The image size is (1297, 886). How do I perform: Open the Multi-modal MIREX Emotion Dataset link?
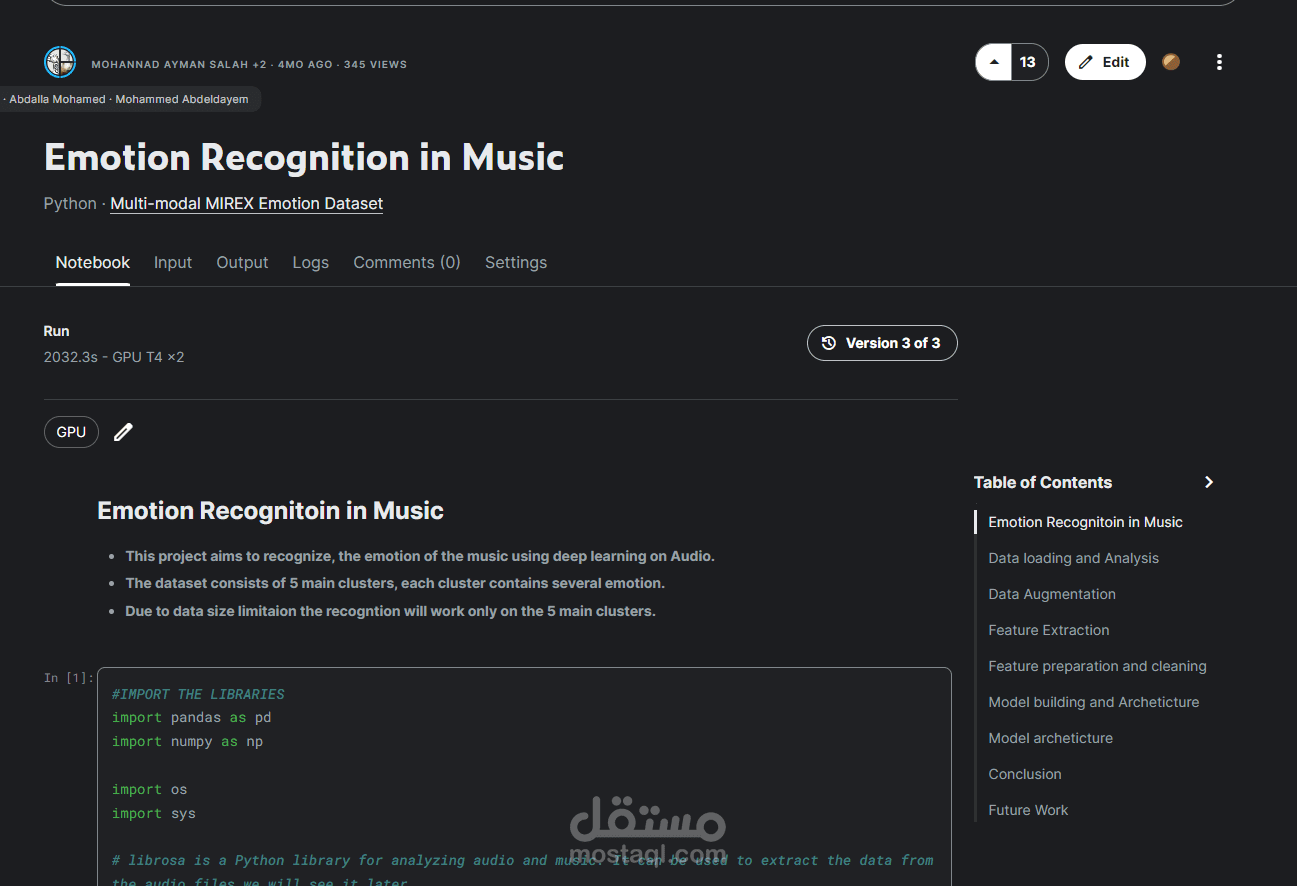click(246, 203)
